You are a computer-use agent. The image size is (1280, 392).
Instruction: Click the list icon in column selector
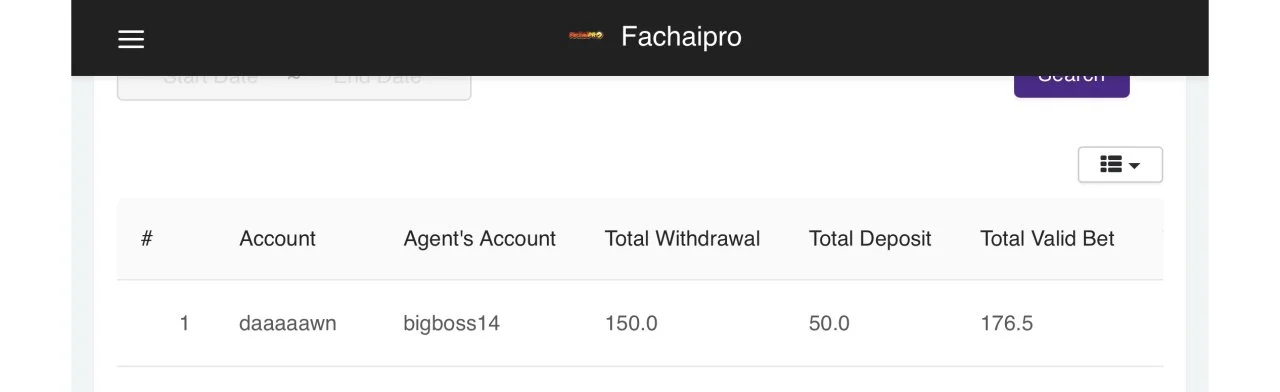point(1111,165)
